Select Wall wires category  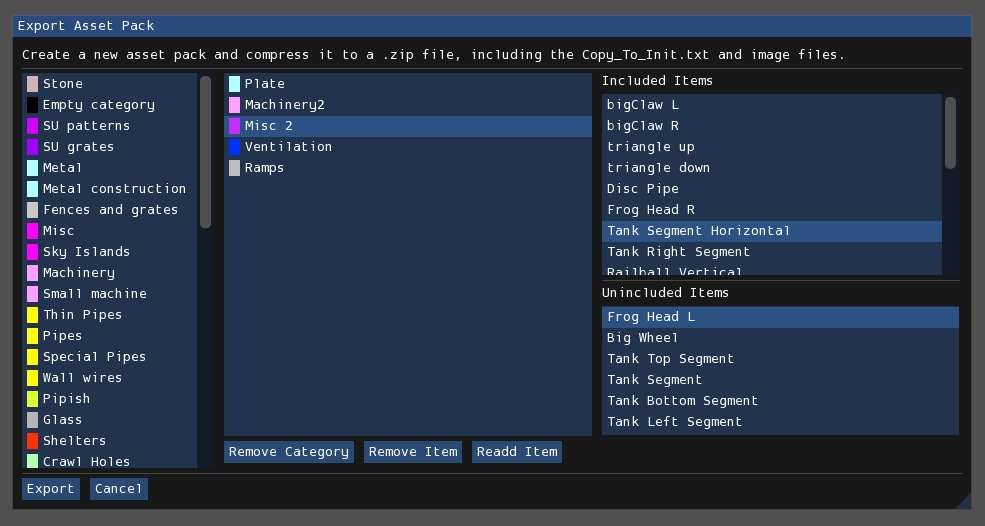pyautogui.click(x=110, y=378)
